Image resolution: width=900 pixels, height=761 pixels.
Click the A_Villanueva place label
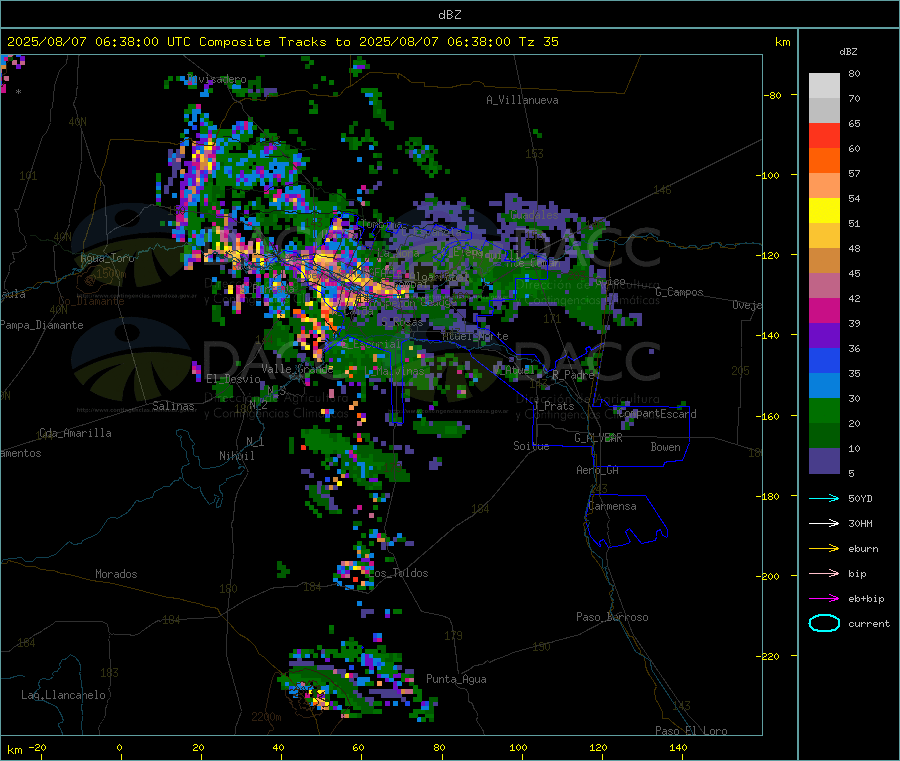click(x=522, y=100)
